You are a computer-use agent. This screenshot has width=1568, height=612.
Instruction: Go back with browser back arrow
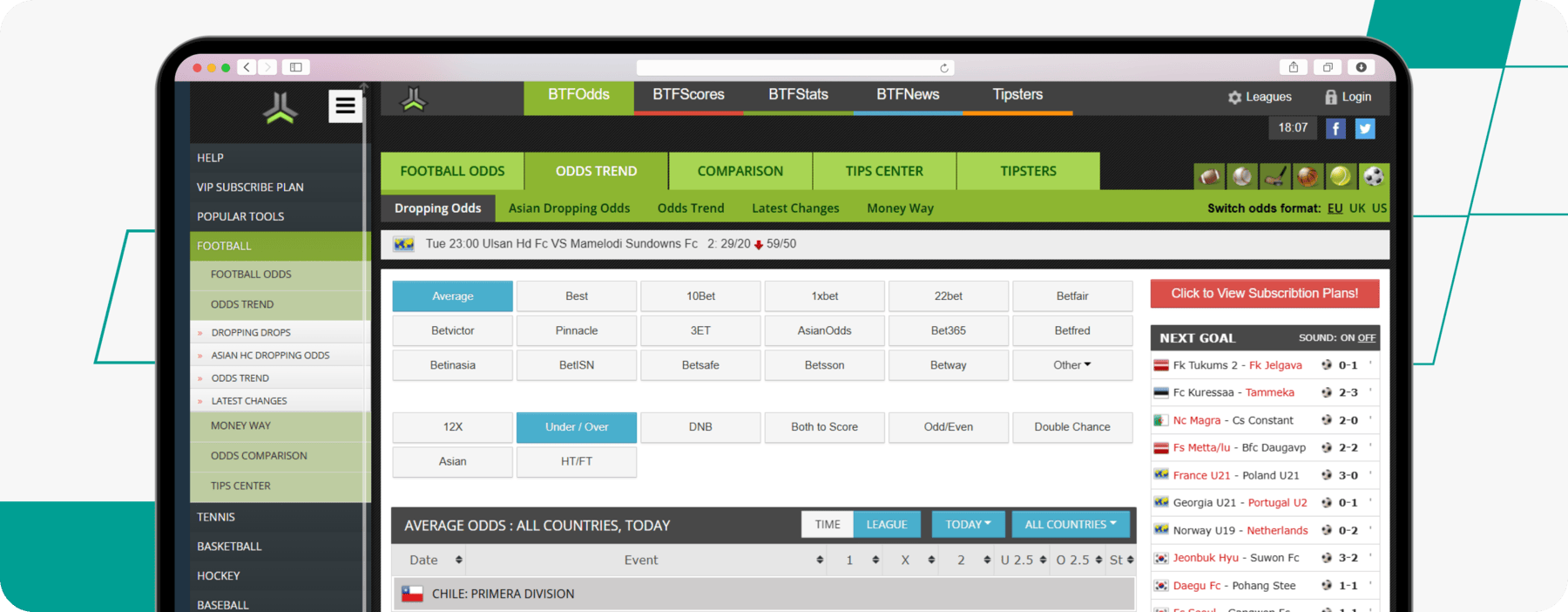coord(247,67)
